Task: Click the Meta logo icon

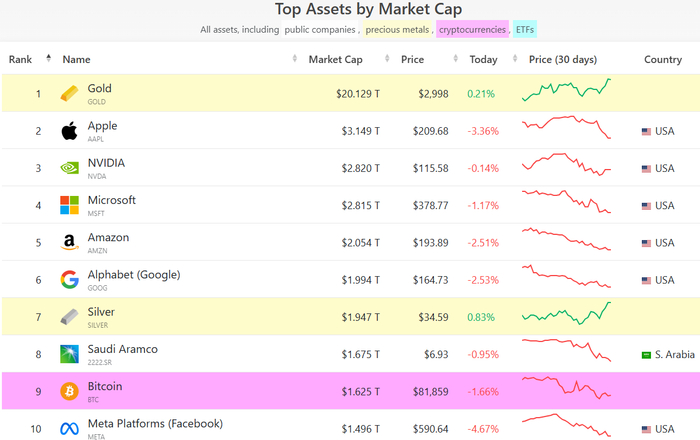Action: 69,428
